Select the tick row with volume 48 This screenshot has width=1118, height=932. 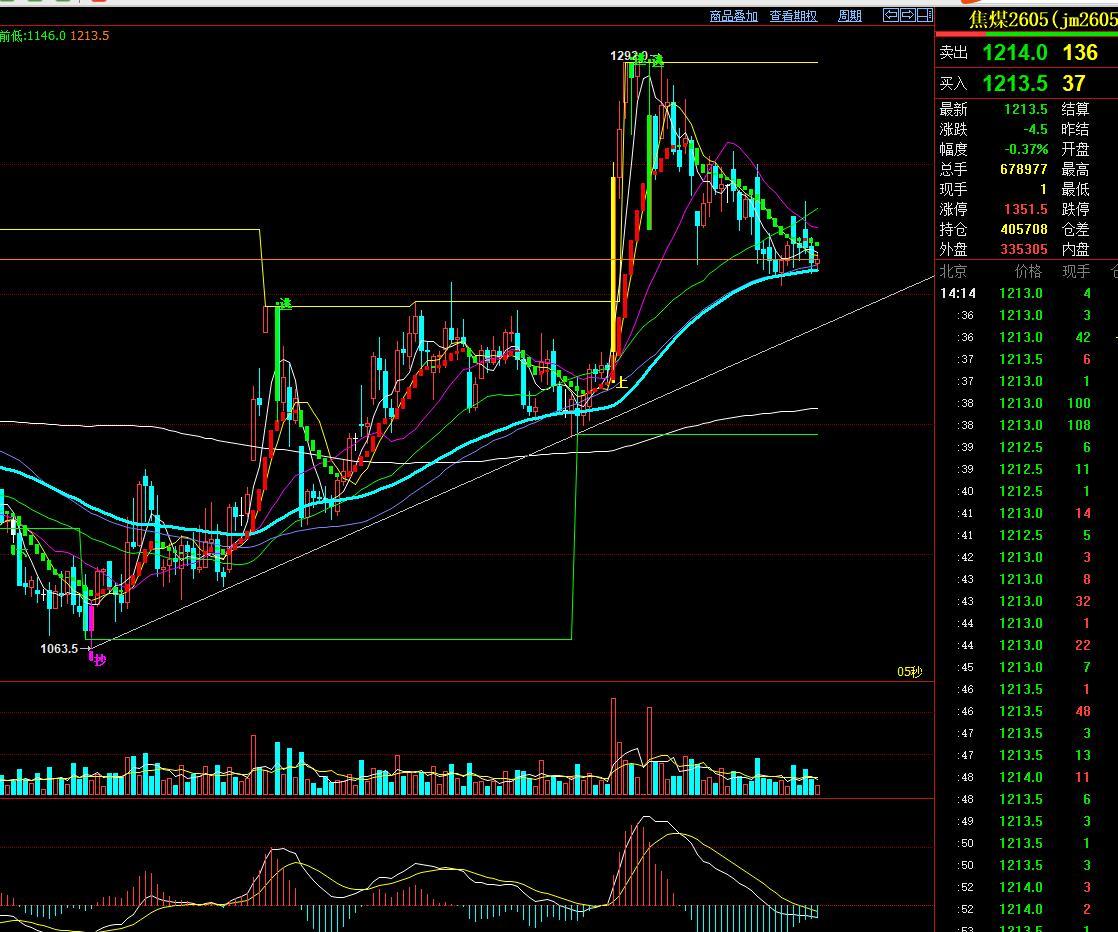pos(1027,711)
